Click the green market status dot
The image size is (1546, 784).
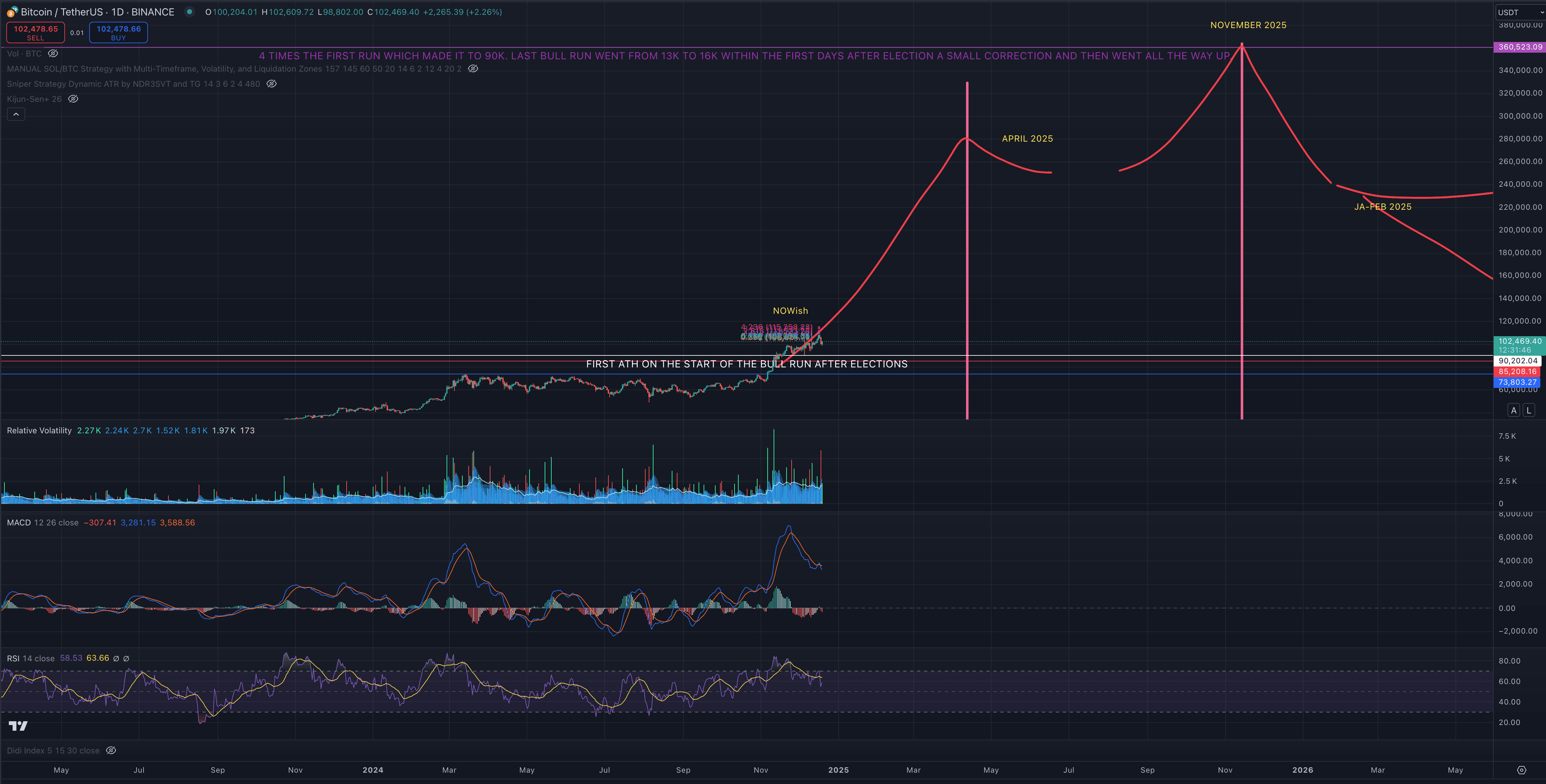(x=189, y=11)
